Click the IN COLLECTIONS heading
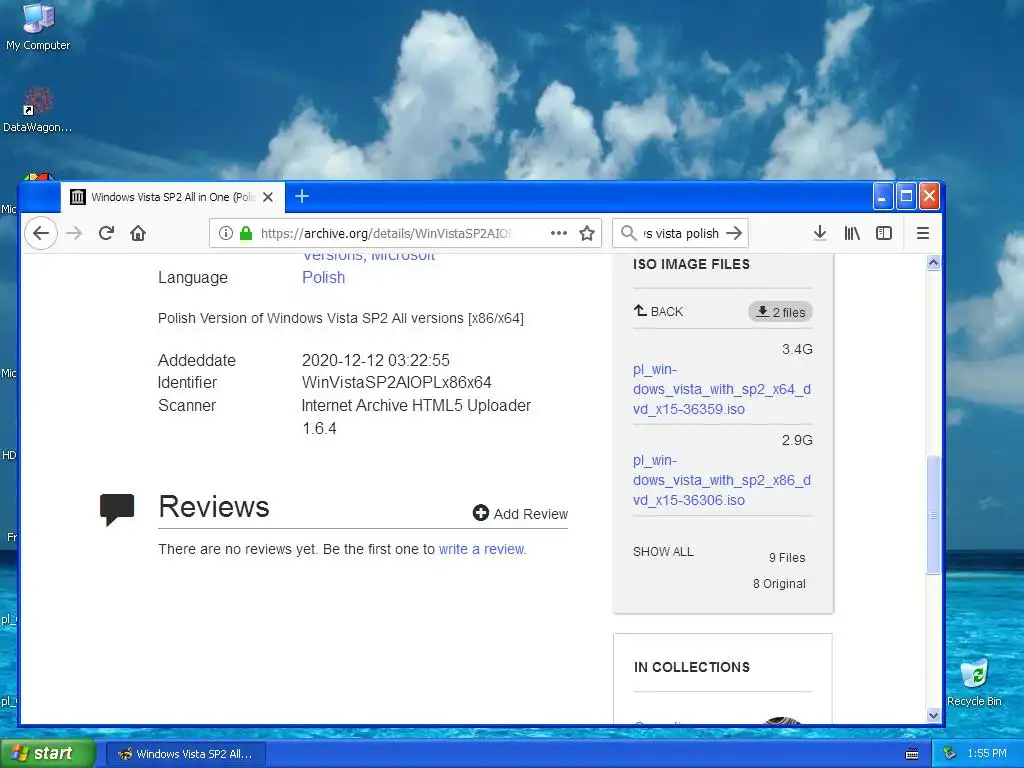 (692, 667)
